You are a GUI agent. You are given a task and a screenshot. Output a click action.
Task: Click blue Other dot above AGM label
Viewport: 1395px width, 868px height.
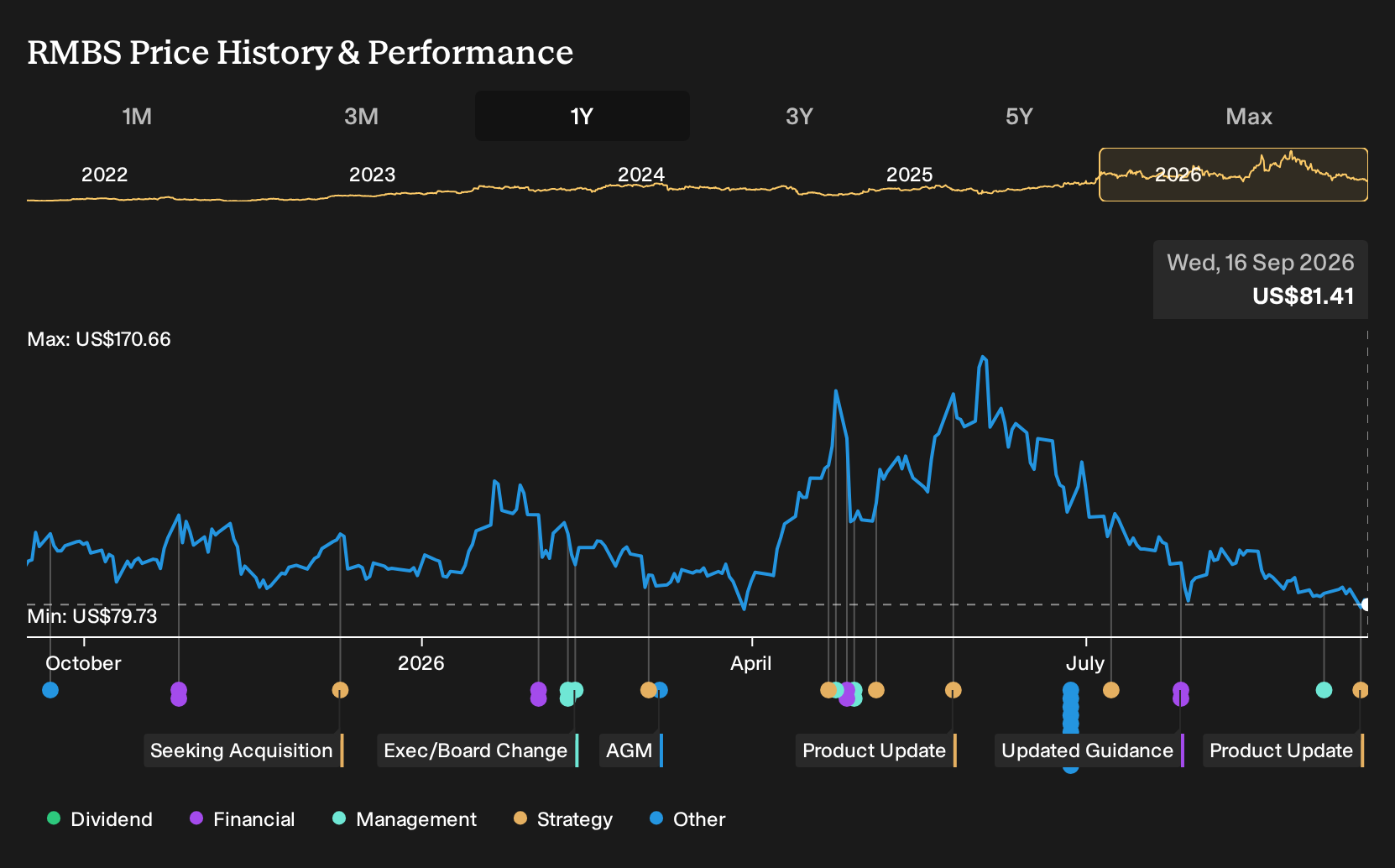(662, 690)
